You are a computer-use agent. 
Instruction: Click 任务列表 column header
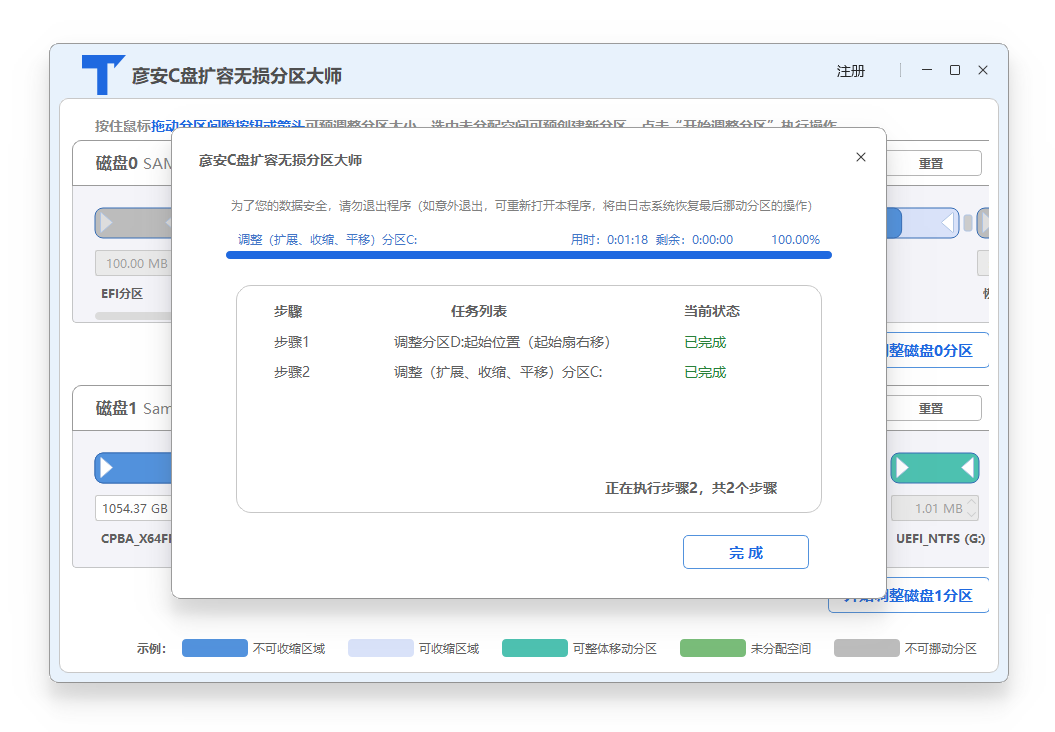pos(478,311)
